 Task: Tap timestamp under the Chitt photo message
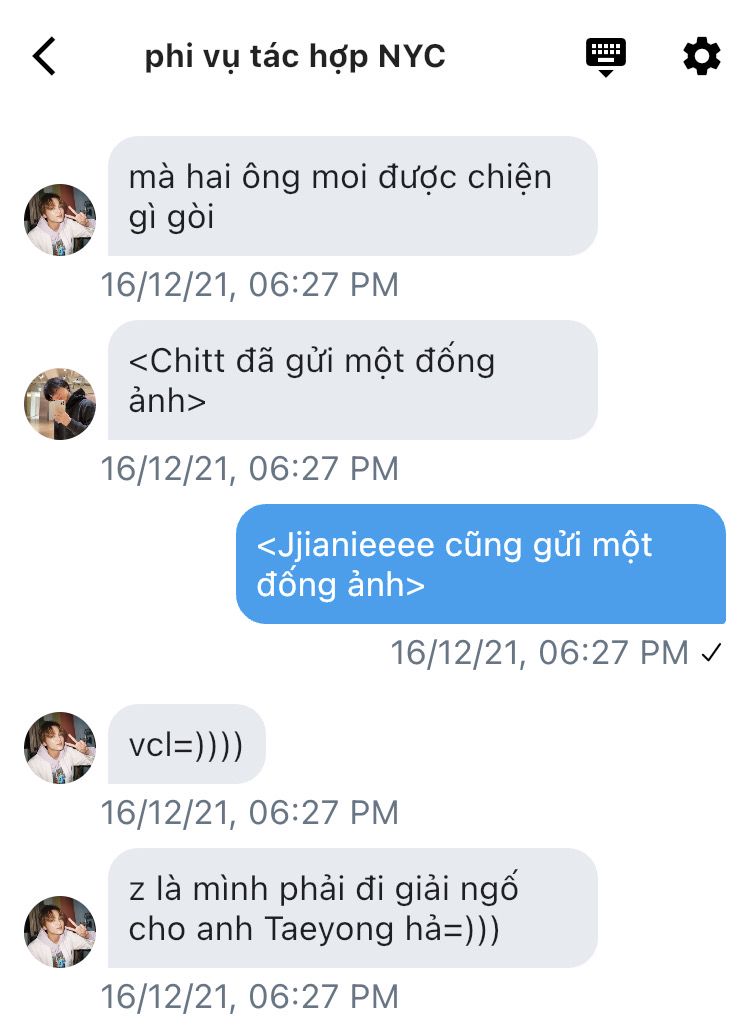[x=249, y=469]
